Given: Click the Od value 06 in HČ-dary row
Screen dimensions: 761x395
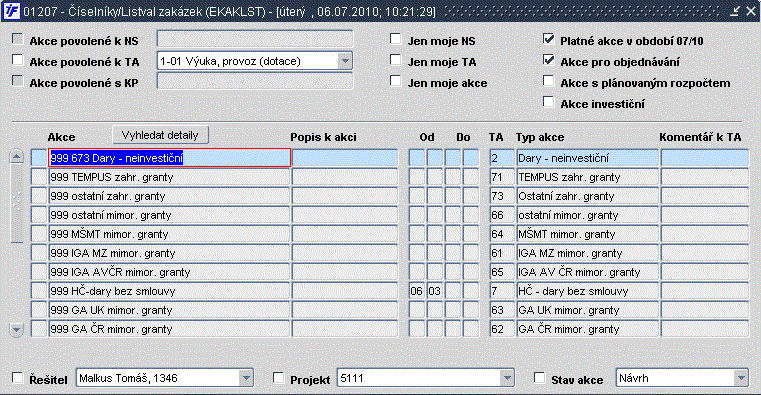Looking at the screenshot, I should tap(416, 291).
